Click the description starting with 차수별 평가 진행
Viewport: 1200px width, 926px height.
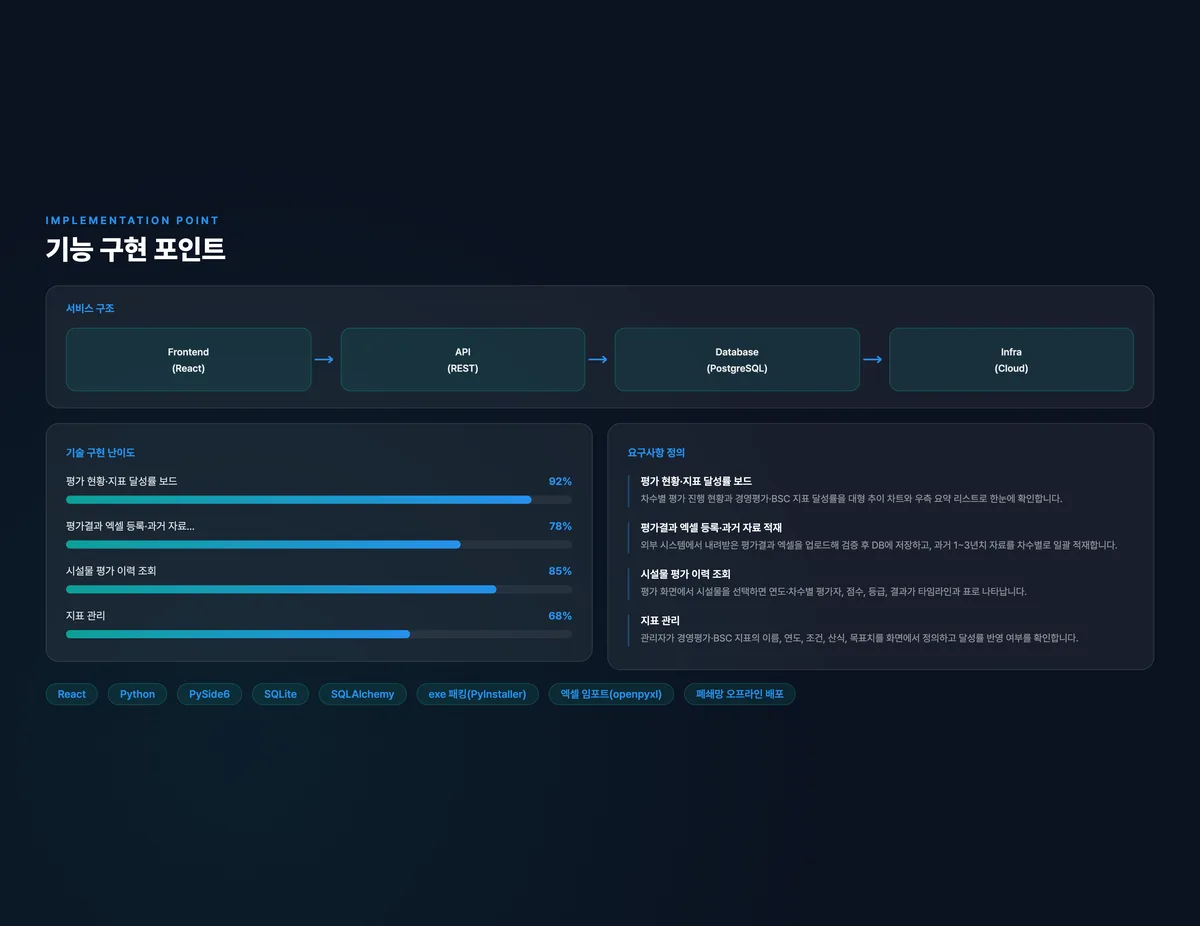tap(852, 498)
